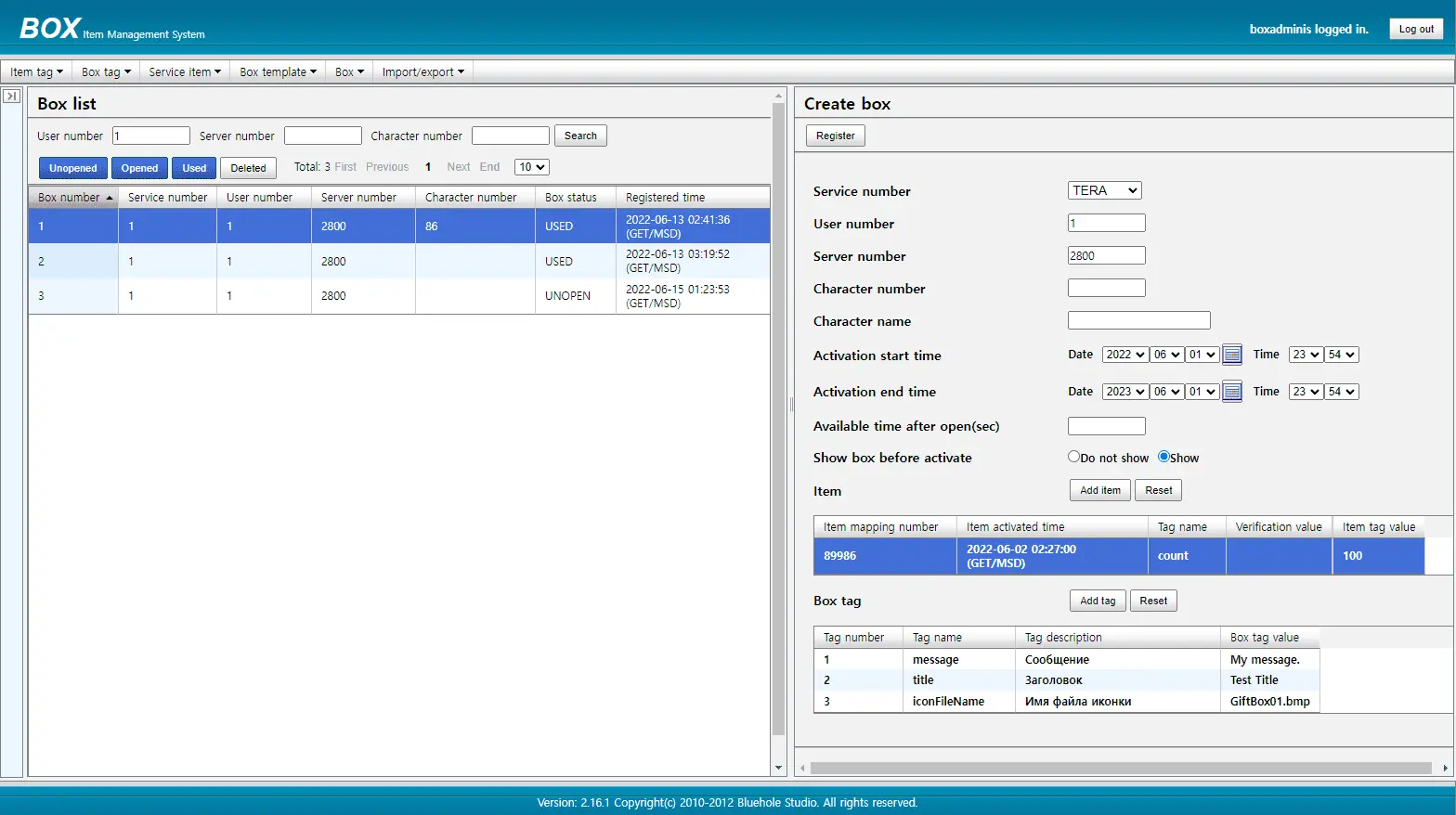Focus the Character number search field
Screen dimensions: 1456x815
point(511,136)
